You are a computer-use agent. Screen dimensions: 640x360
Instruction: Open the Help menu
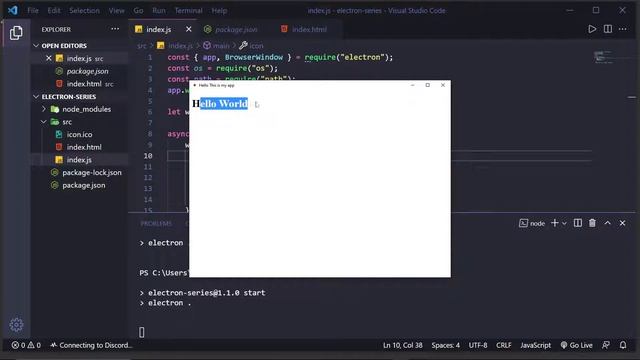pos(219,11)
